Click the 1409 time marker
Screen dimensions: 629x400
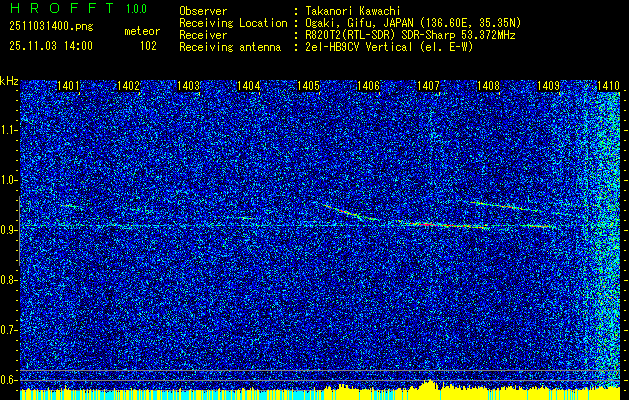pyautogui.click(x=548, y=85)
